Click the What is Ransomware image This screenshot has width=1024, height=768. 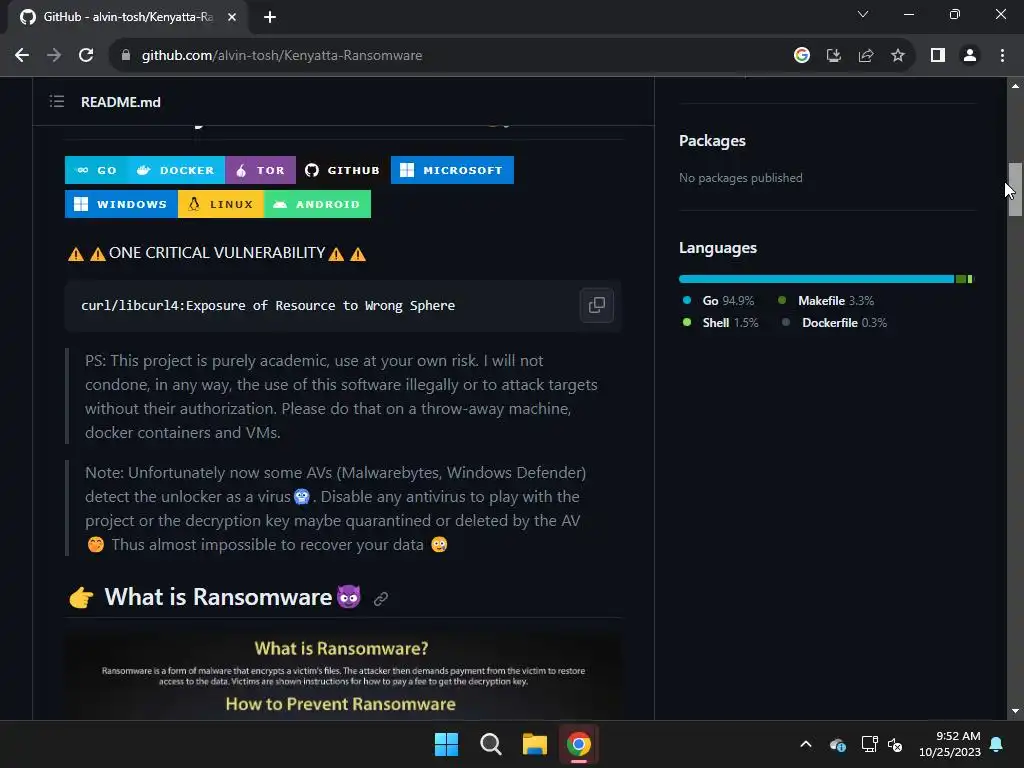[343, 674]
